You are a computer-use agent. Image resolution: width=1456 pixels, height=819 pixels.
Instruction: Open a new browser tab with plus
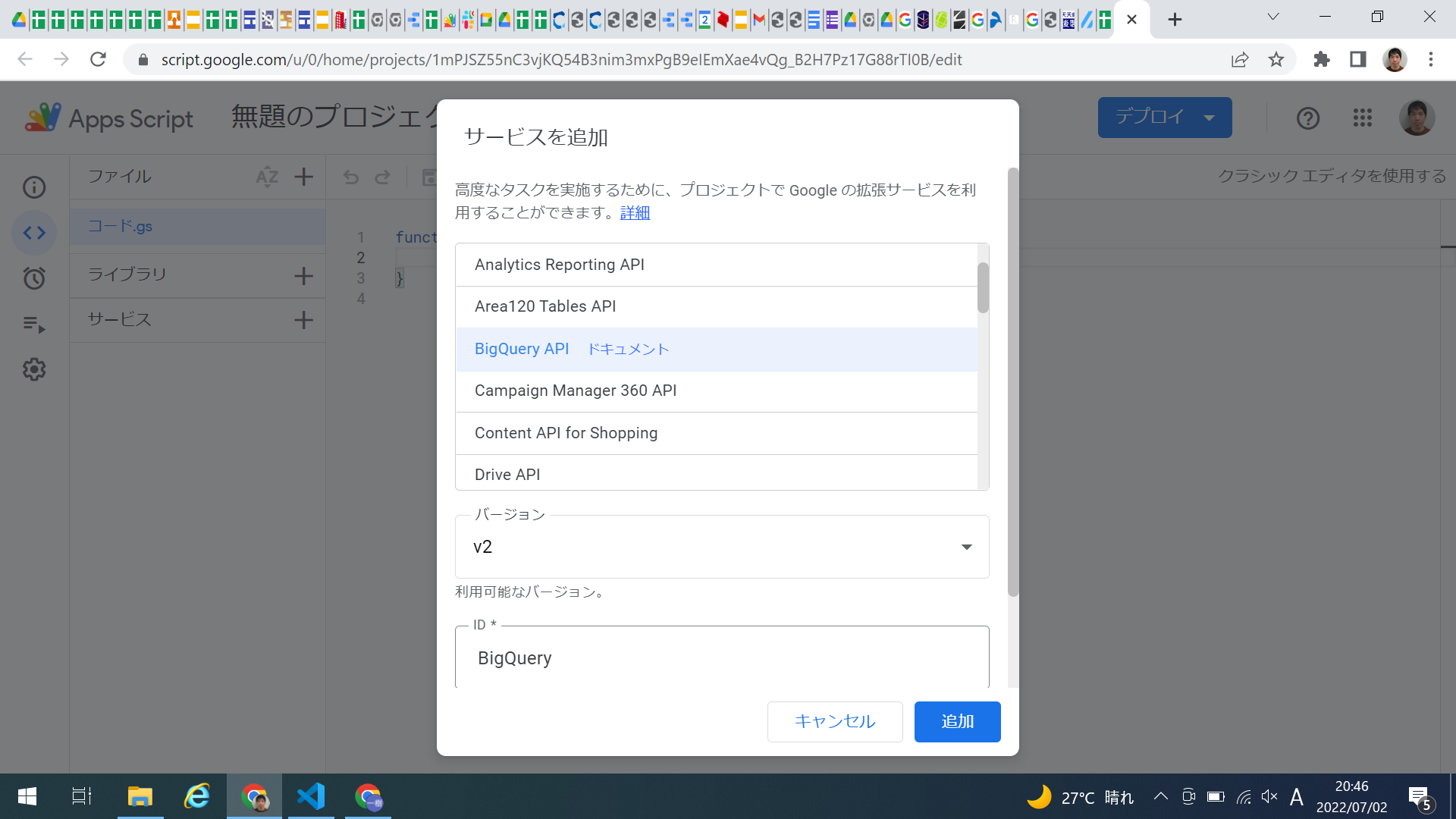(1175, 20)
